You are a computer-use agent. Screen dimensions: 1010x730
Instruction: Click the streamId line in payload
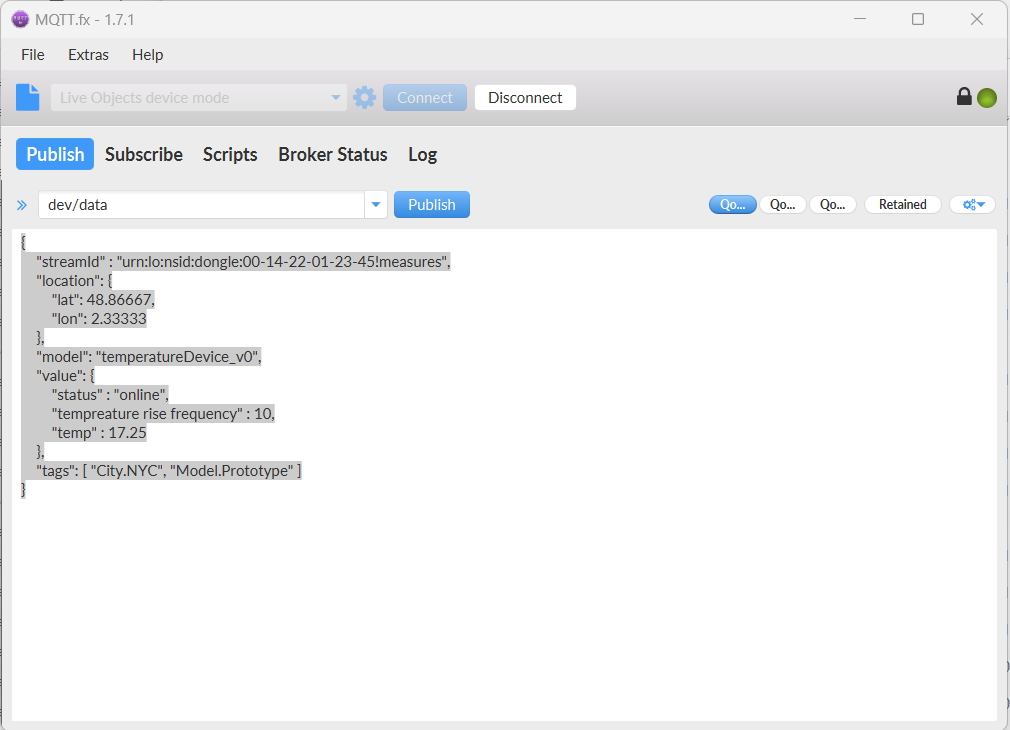point(243,262)
